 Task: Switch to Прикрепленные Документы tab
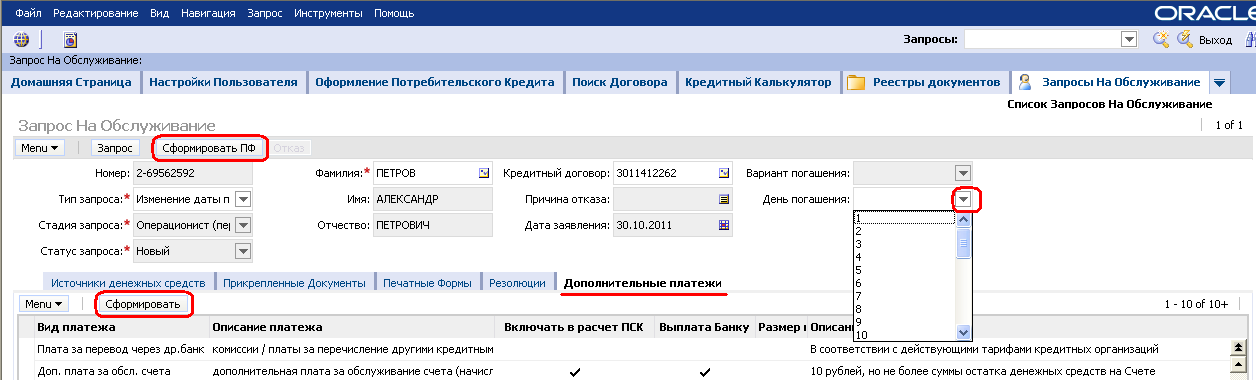click(x=294, y=283)
